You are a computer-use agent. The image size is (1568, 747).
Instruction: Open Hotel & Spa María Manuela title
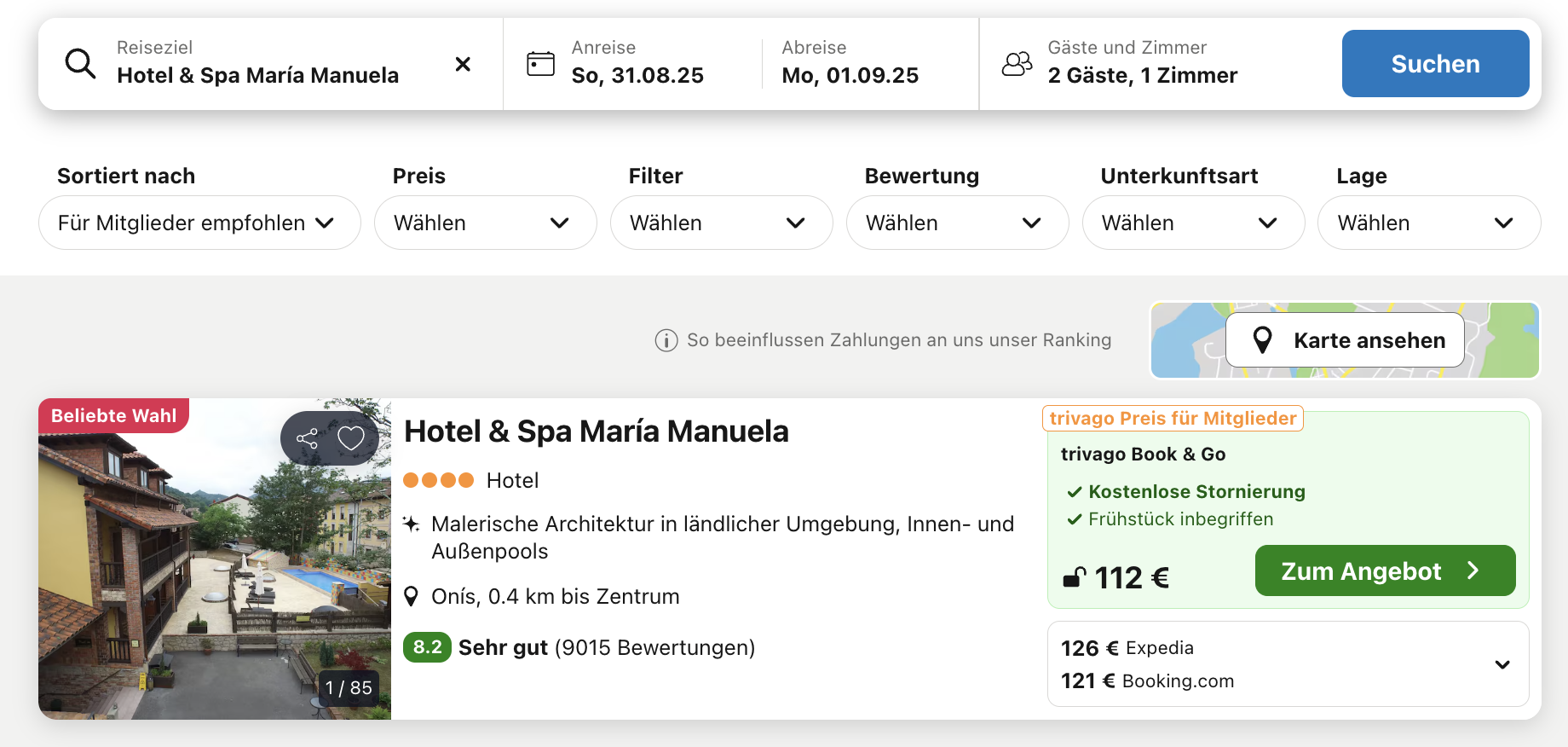(x=597, y=431)
